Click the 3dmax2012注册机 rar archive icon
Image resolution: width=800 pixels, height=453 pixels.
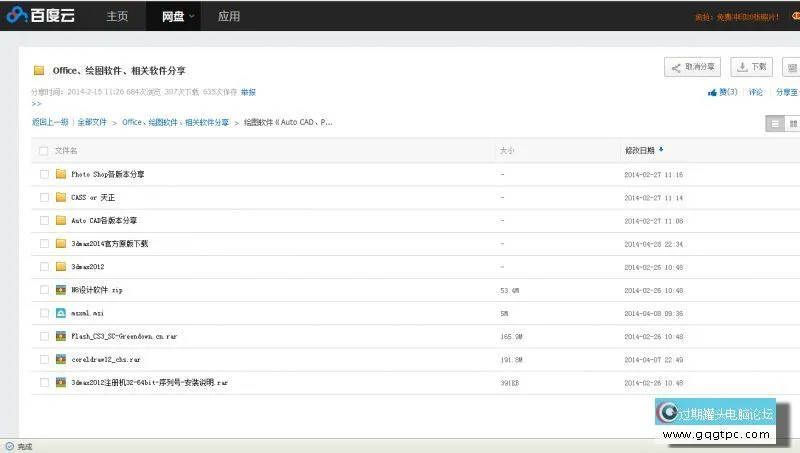click(61, 382)
